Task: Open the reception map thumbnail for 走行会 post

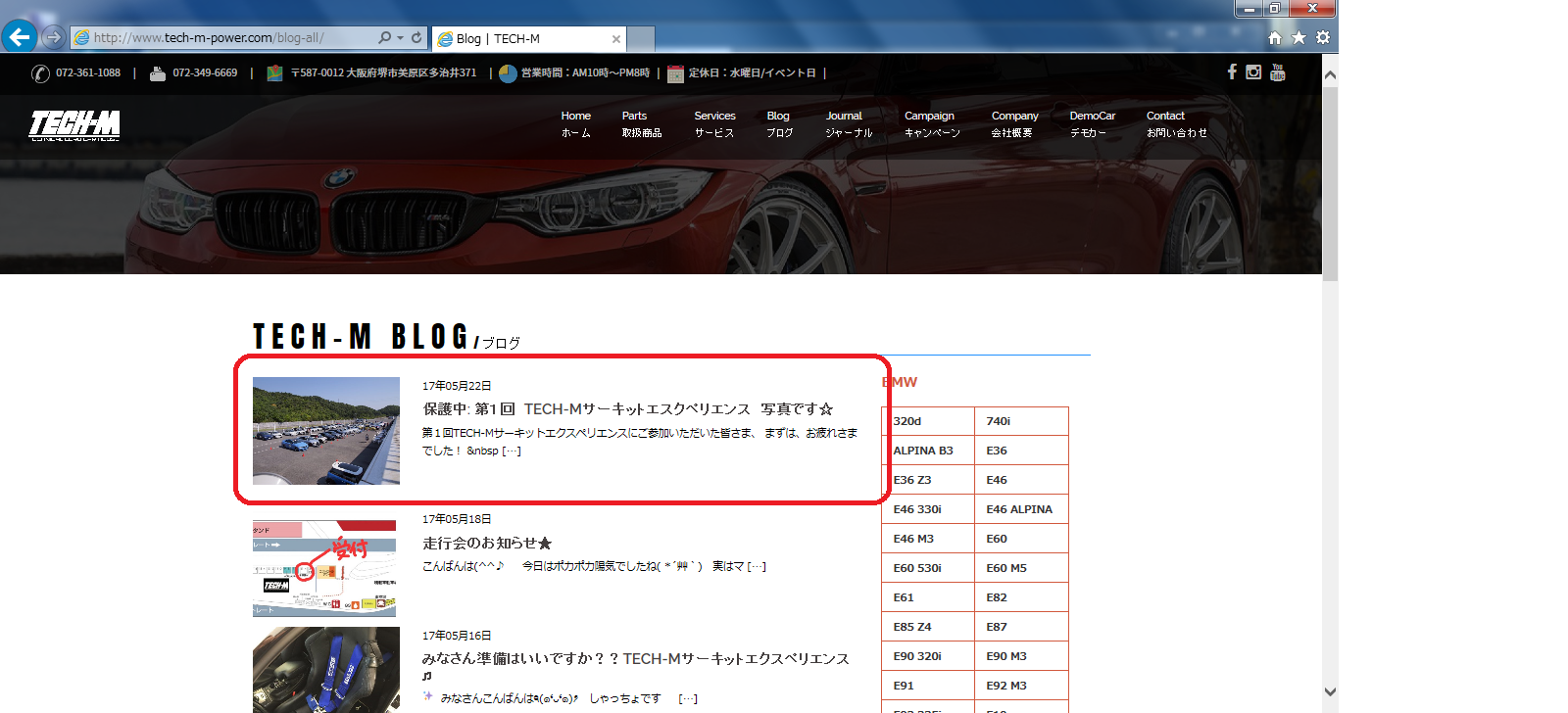Action: 324,568
